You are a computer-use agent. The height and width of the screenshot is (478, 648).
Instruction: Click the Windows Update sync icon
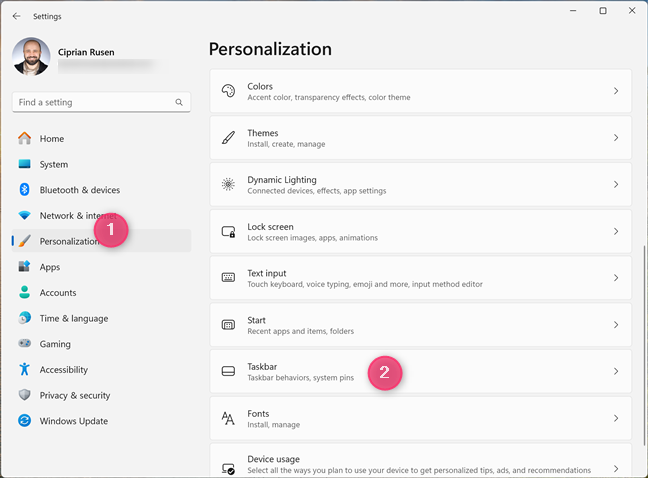(x=24, y=421)
